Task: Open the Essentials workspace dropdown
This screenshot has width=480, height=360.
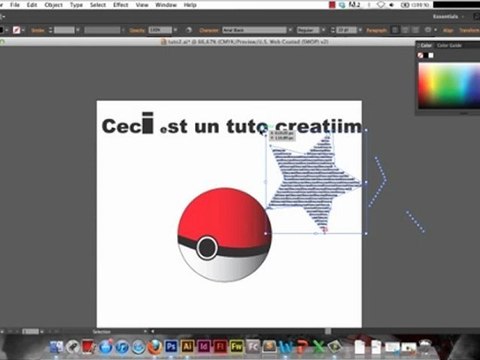Action: 448,16
